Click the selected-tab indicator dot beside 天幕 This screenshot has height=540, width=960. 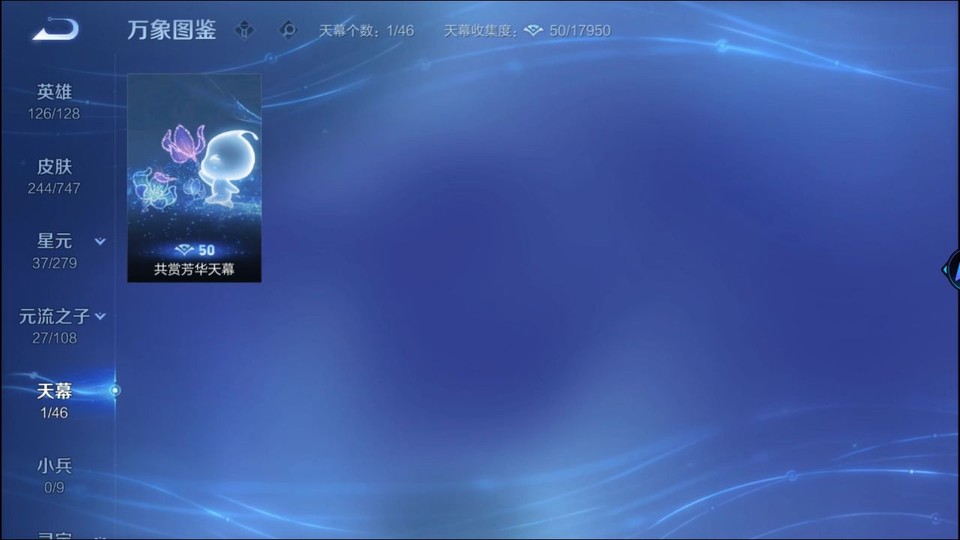coord(115,390)
